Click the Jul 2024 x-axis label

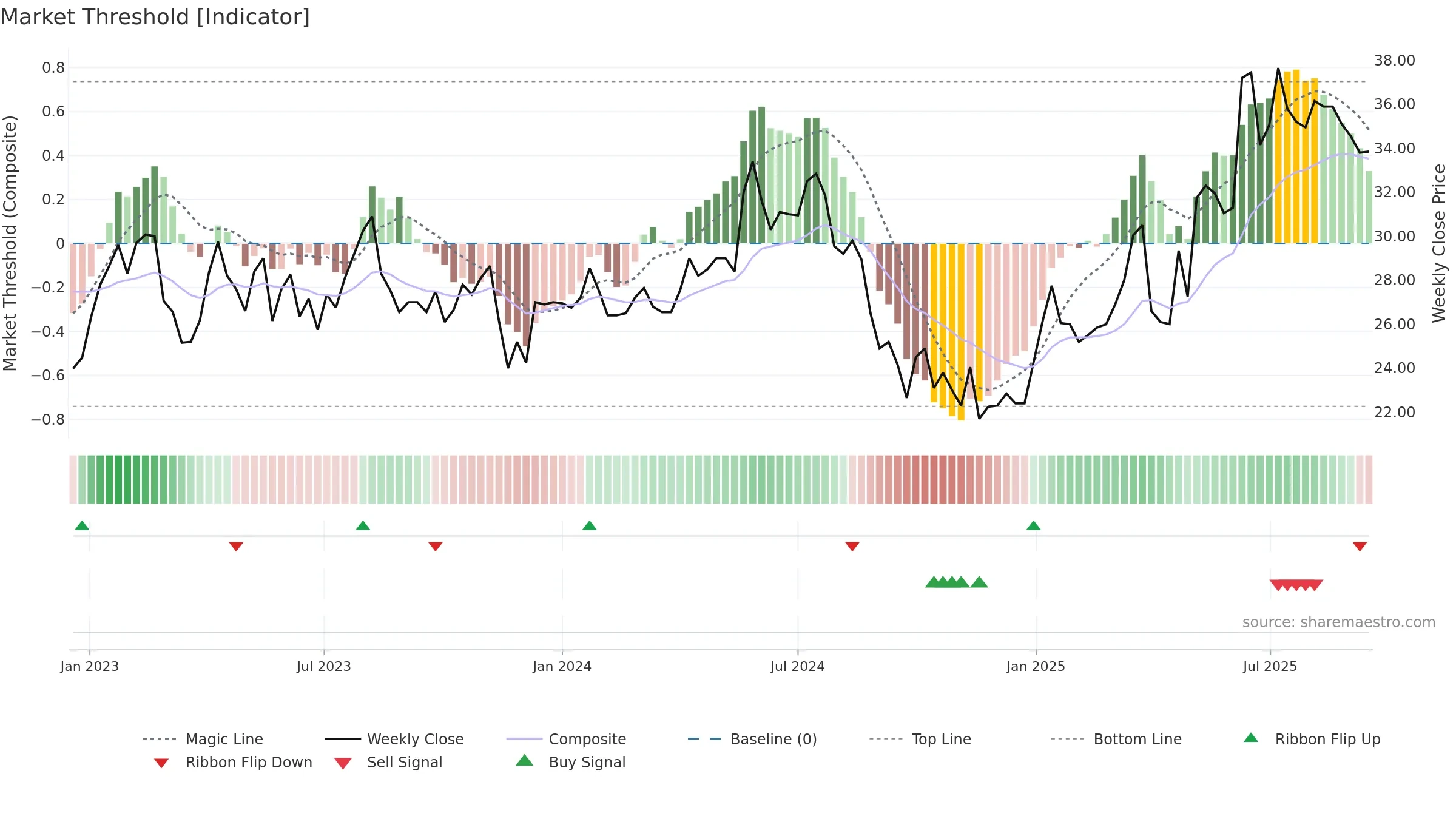coord(797,666)
